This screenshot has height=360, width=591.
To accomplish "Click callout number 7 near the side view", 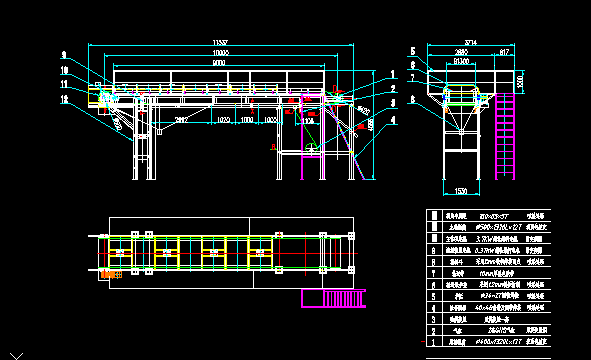I will pos(413,78).
